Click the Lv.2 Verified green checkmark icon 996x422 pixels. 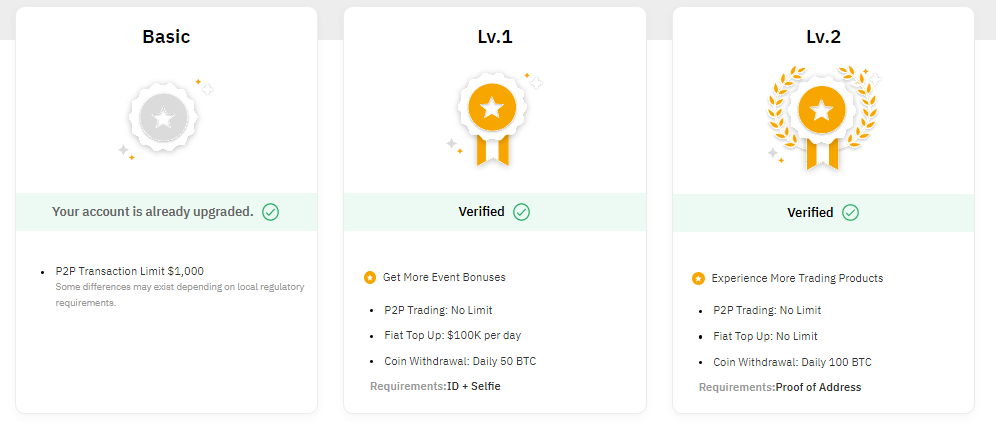(x=850, y=212)
